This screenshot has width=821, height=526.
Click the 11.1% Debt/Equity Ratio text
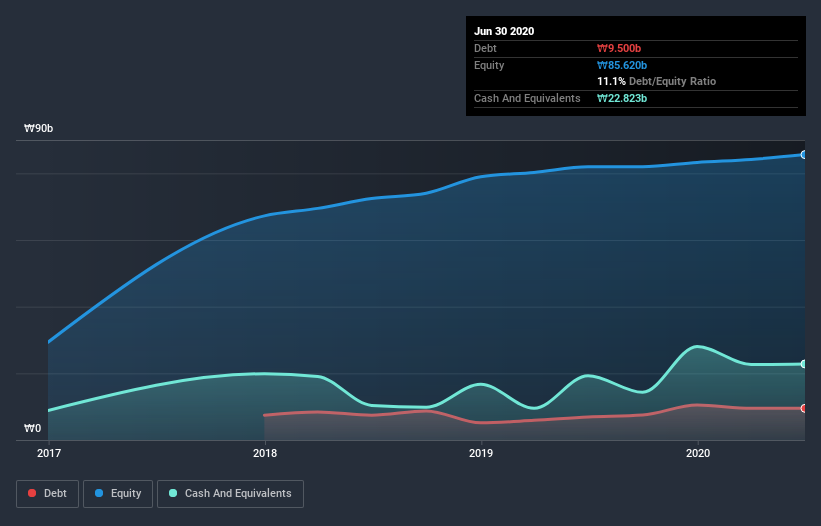657,81
